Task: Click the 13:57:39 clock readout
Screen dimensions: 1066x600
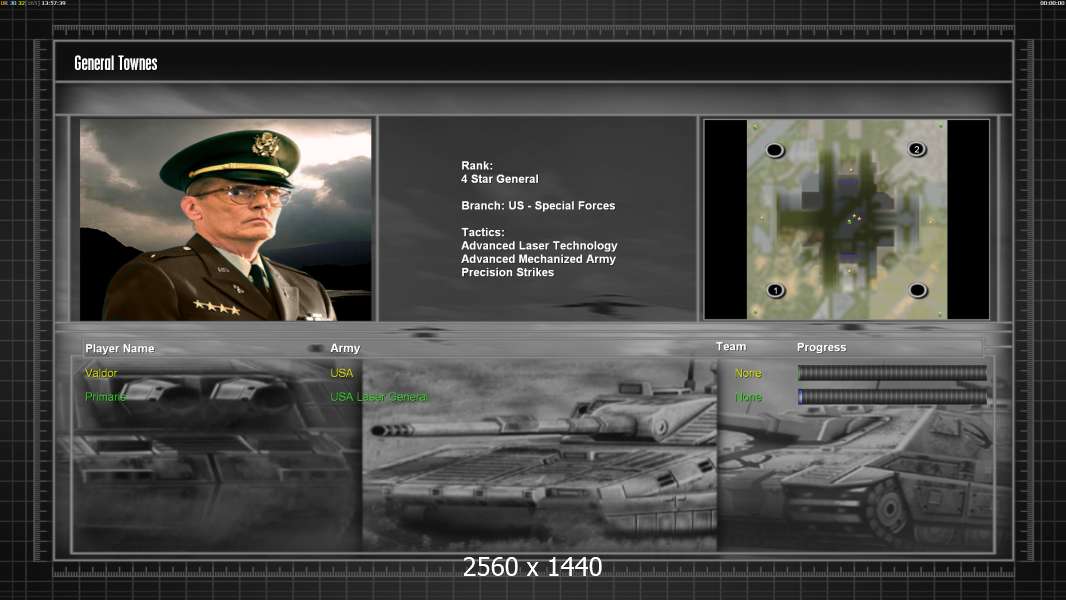Action: pos(53,3)
